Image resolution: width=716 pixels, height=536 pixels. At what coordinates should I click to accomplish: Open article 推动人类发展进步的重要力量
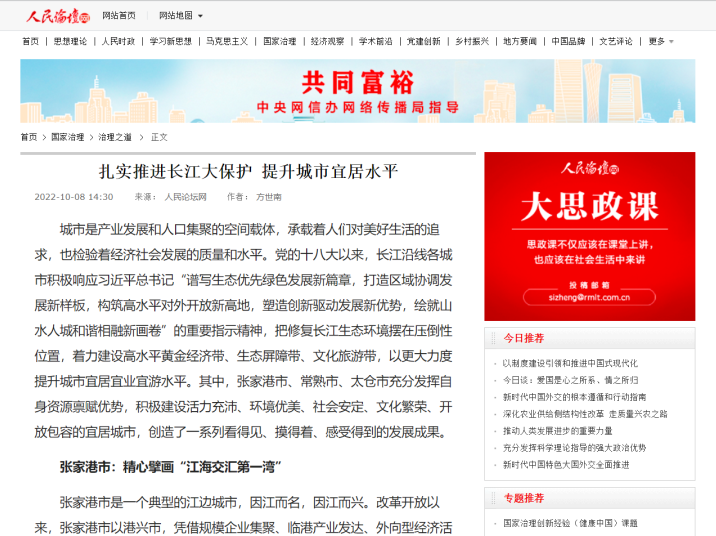tap(557, 431)
